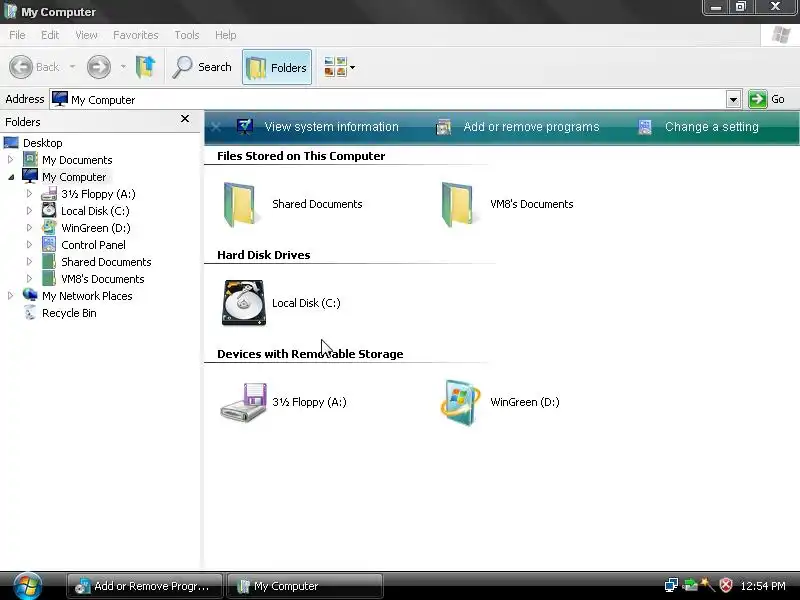Open the Start menu orb

(28, 586)
